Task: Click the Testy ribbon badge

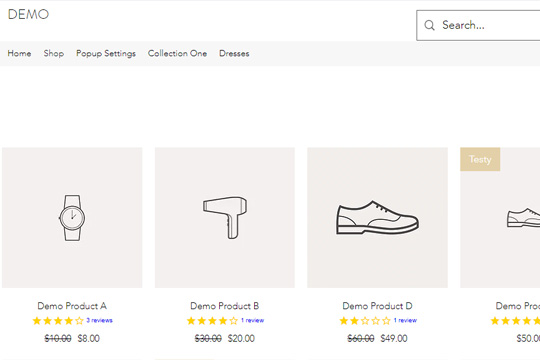Action: coord(480,159)
